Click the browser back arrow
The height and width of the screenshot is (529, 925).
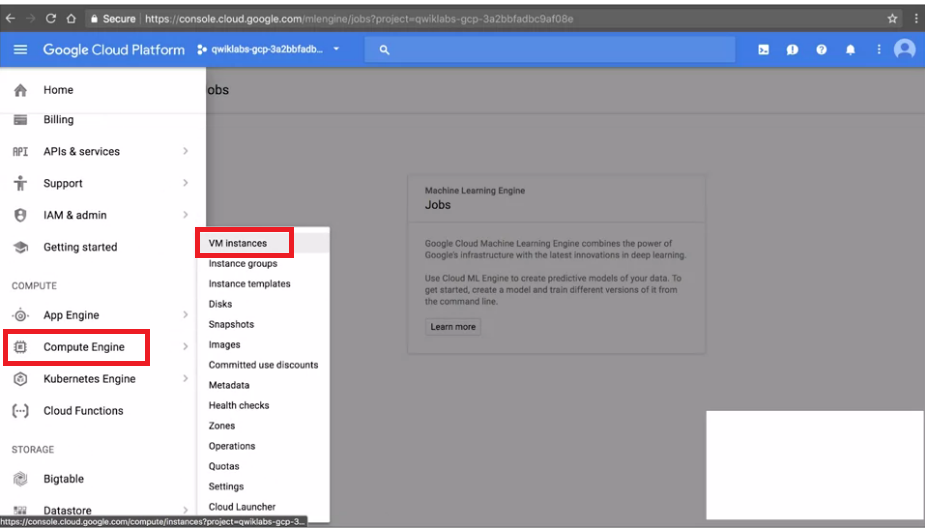coord(10,19)
